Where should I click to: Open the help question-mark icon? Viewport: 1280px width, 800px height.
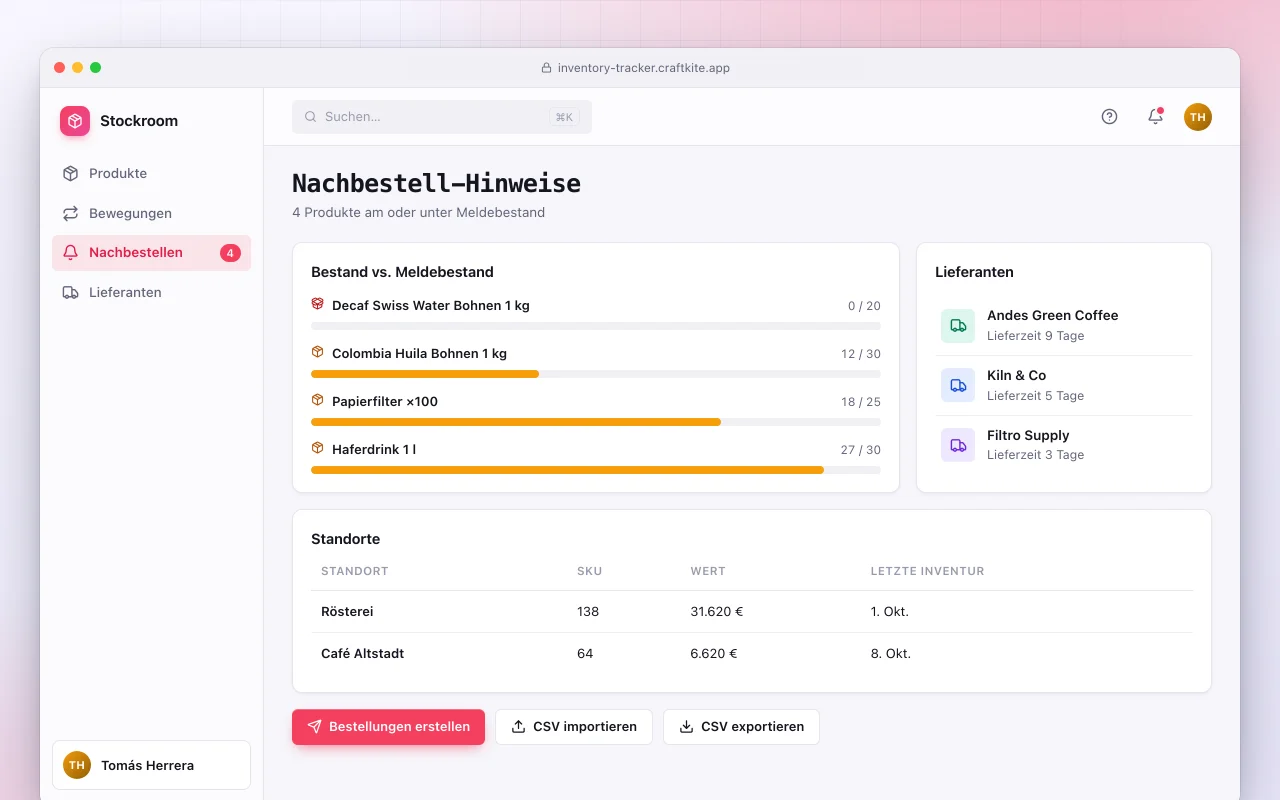pos(1109,117)
